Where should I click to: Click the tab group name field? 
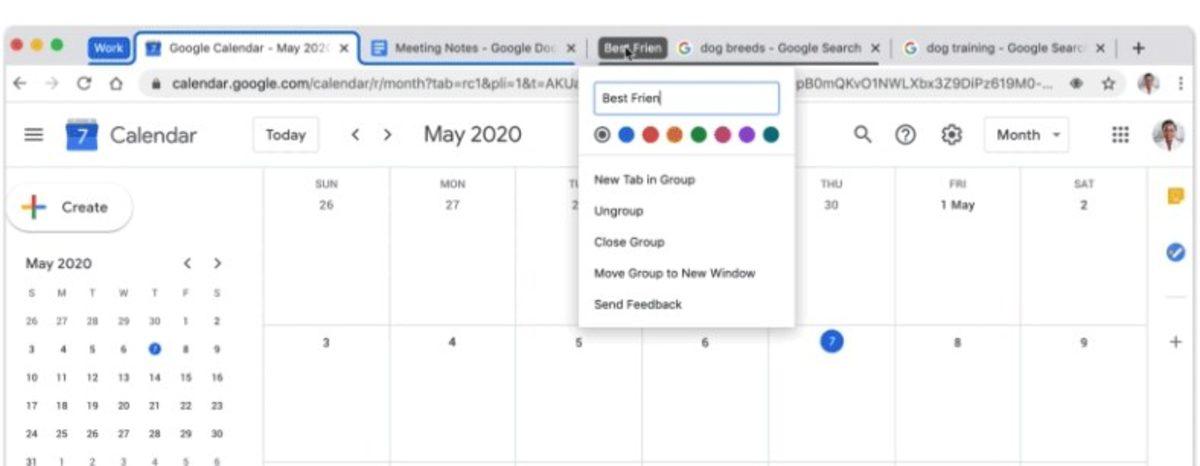point(686,98)
